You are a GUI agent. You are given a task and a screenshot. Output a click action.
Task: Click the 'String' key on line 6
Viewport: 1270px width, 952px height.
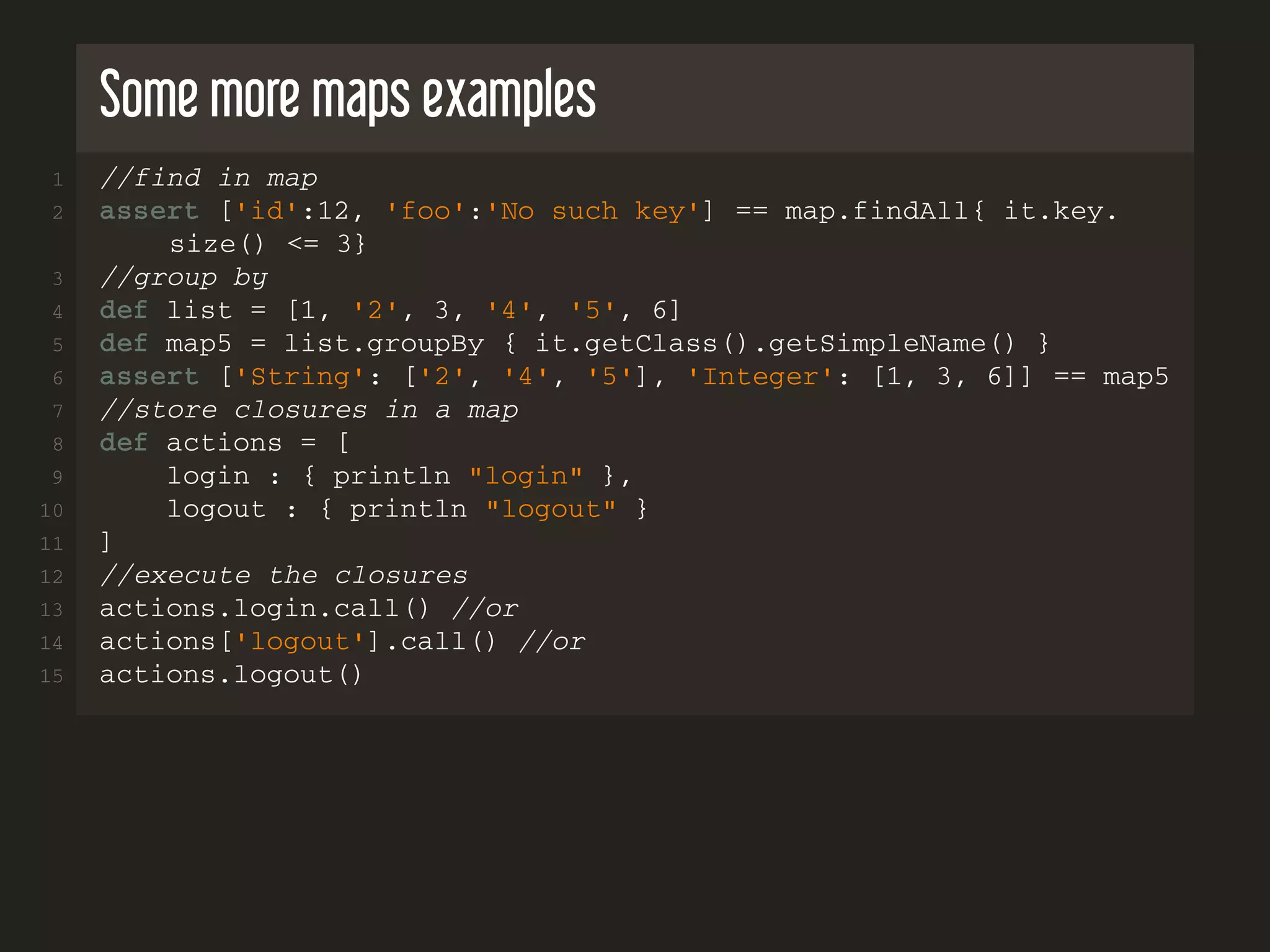pos(300,377)
